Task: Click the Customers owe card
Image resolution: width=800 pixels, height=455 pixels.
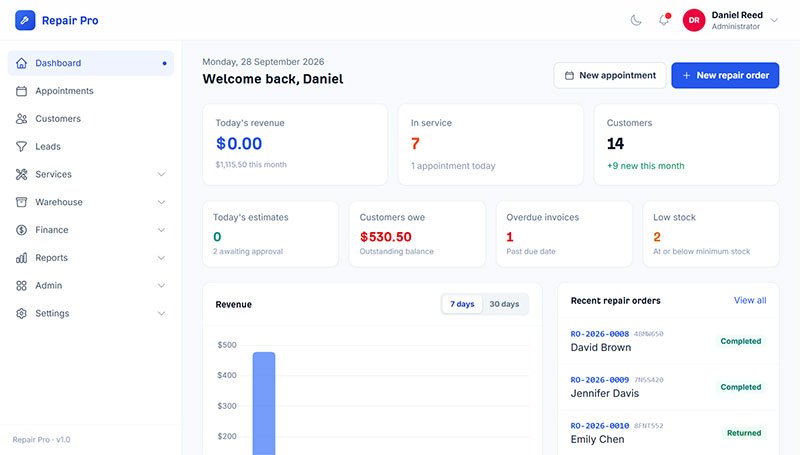Action: [417, 234]
